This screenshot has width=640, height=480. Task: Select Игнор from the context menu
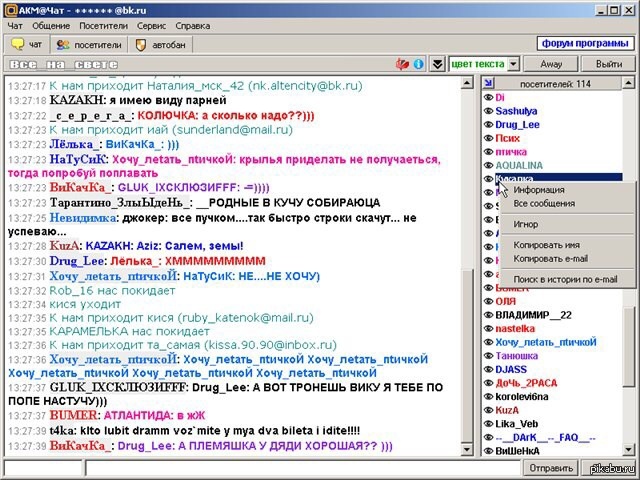tap(526, 224)
